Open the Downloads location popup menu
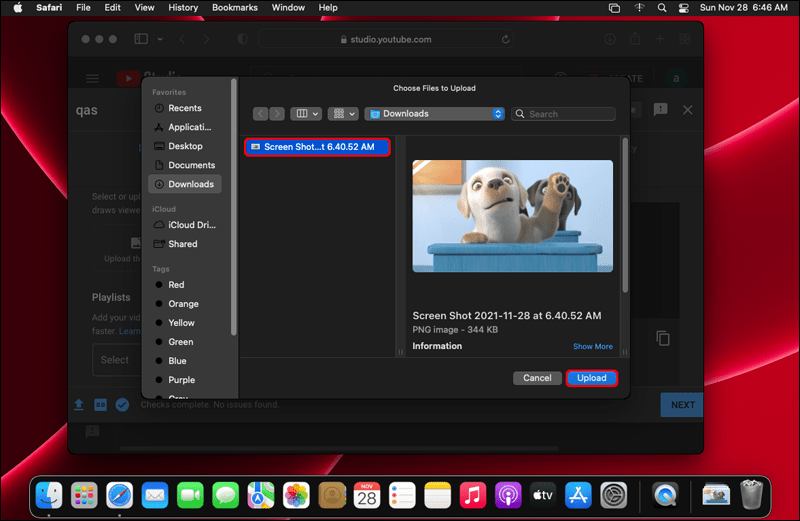This screenshot has height=521, width=800. (x=435, y=114)
